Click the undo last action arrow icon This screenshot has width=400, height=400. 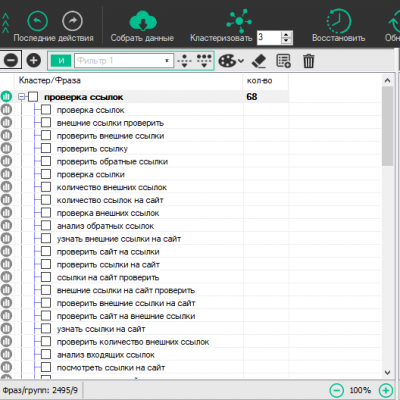pos(37,21)
